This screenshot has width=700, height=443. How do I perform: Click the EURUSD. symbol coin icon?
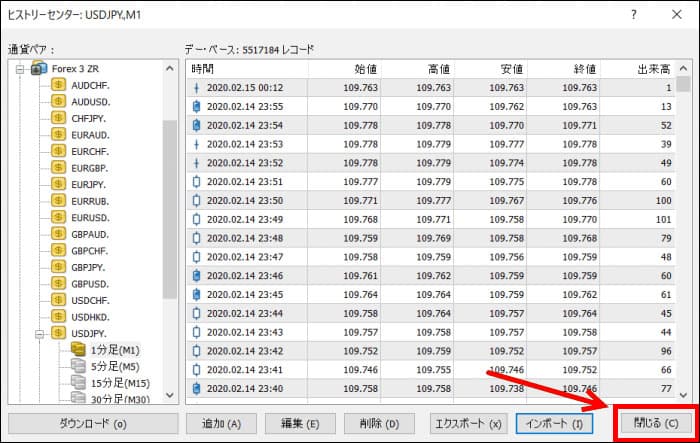58,217
